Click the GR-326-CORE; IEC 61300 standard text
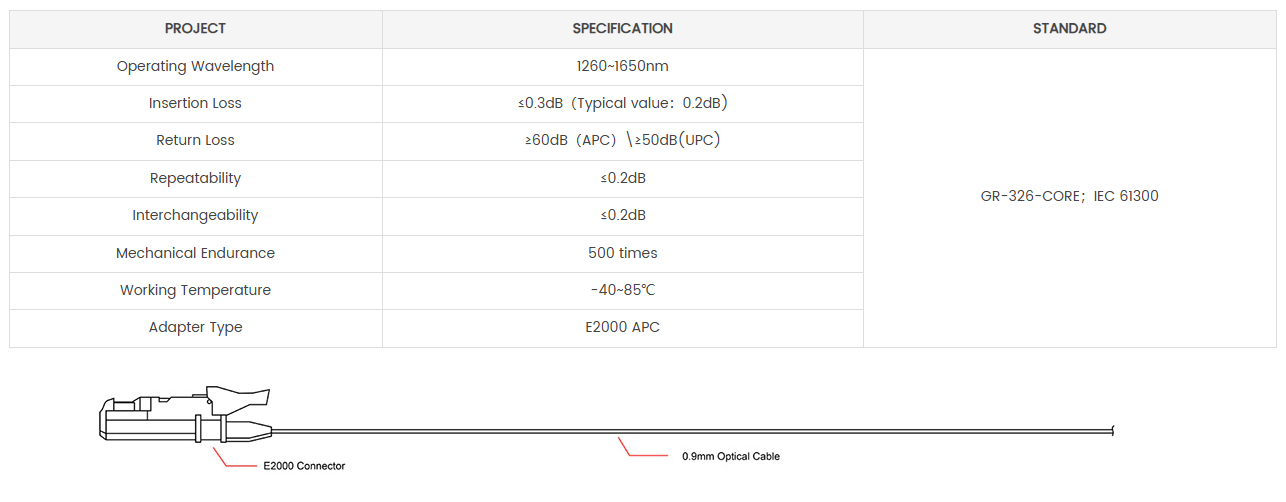Image resolution: width=1286 pixels, height=502 pixels. point(1069,196)
